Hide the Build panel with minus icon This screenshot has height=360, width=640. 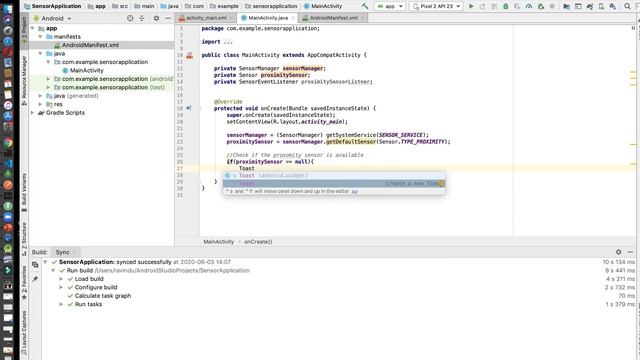tap(630, 252)
